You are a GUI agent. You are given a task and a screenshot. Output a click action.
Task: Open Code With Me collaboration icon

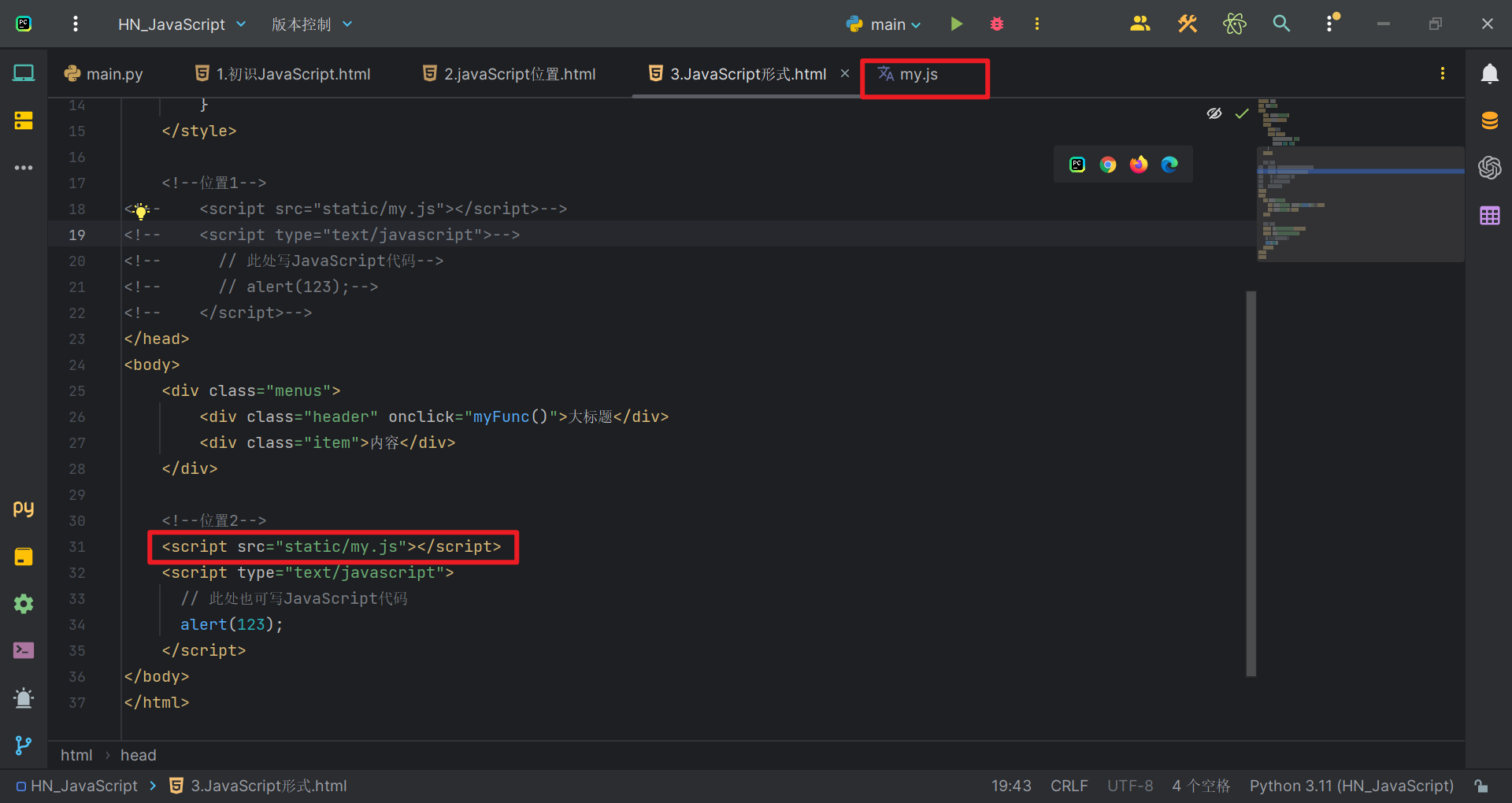pyautogui.click(x=1140, y=24)
